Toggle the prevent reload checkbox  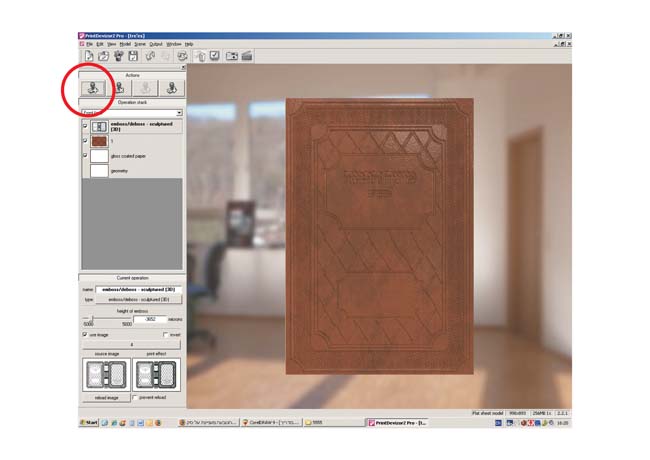135,397
